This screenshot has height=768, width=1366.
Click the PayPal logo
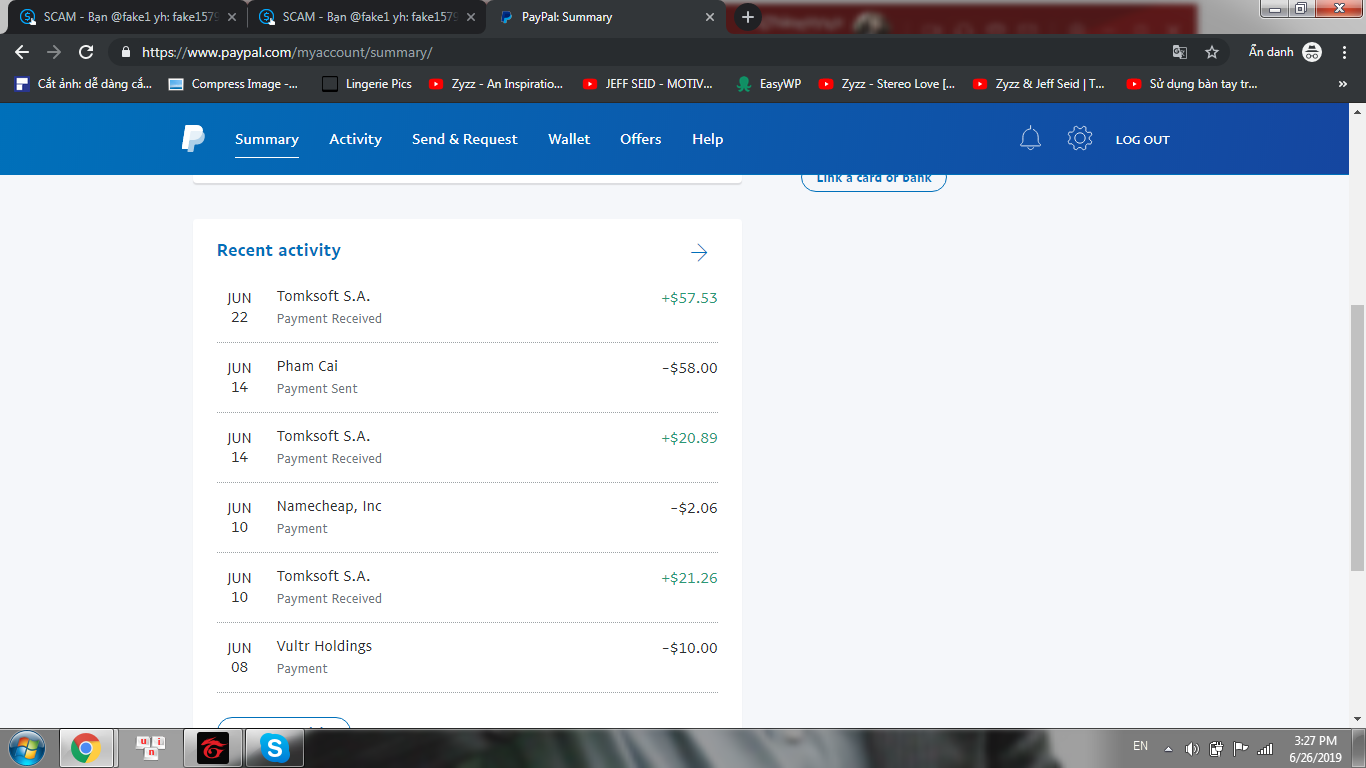[x=193, y=139]
